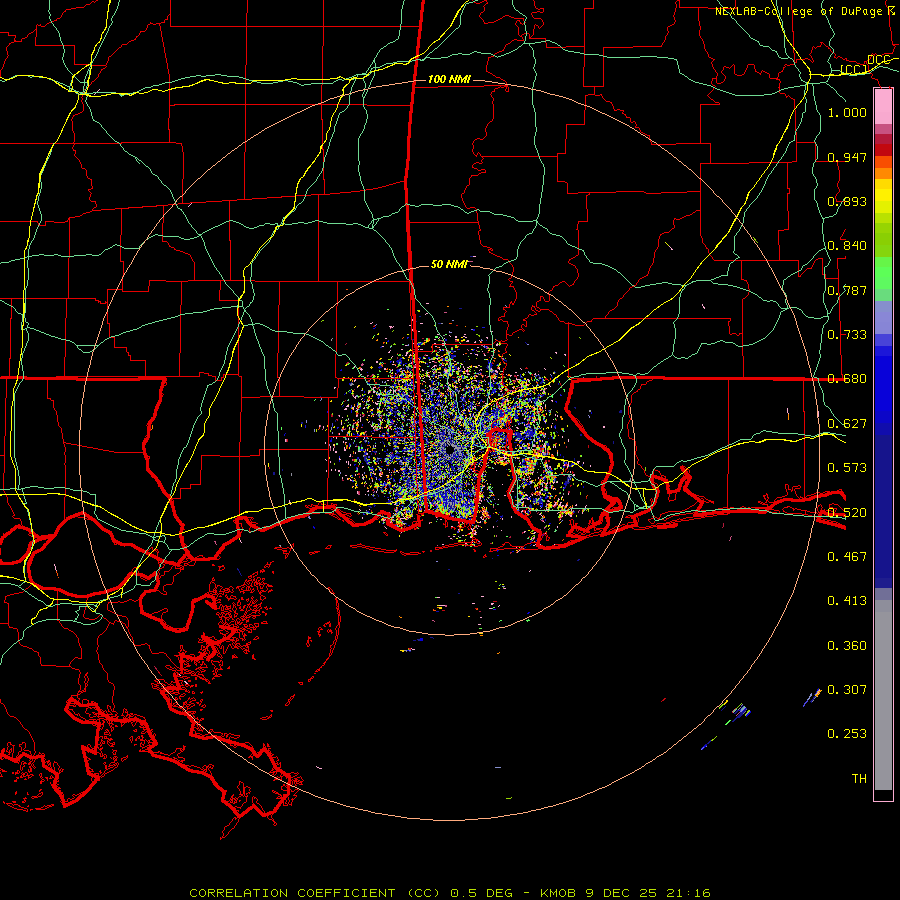Click the 0.893 legend value
Image resolution: width=900 pixels, height=900 pixels.
pos(847,201)
